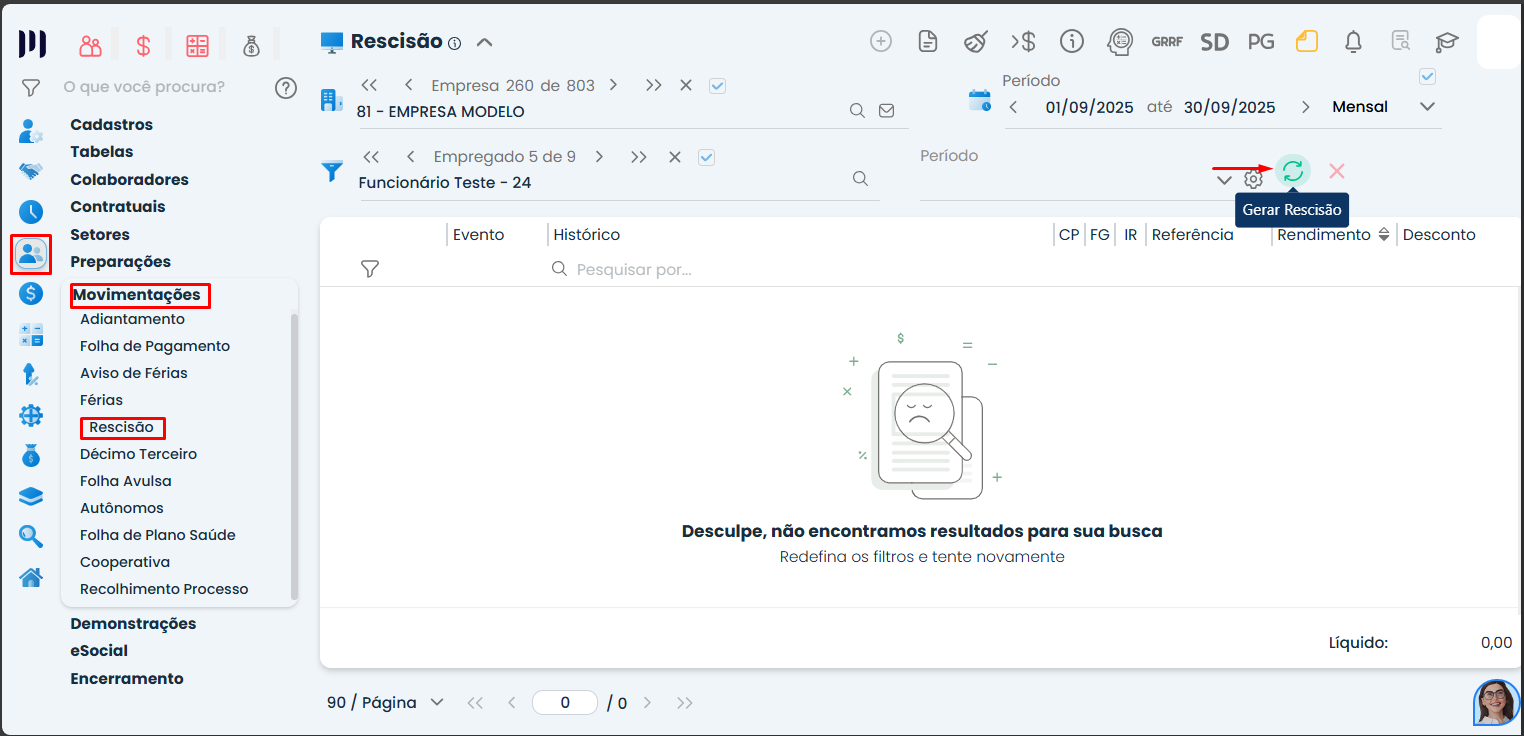Select Aviso de Férias in the menu
Screen dimensions: 1524x736
(x=134, y=373)
